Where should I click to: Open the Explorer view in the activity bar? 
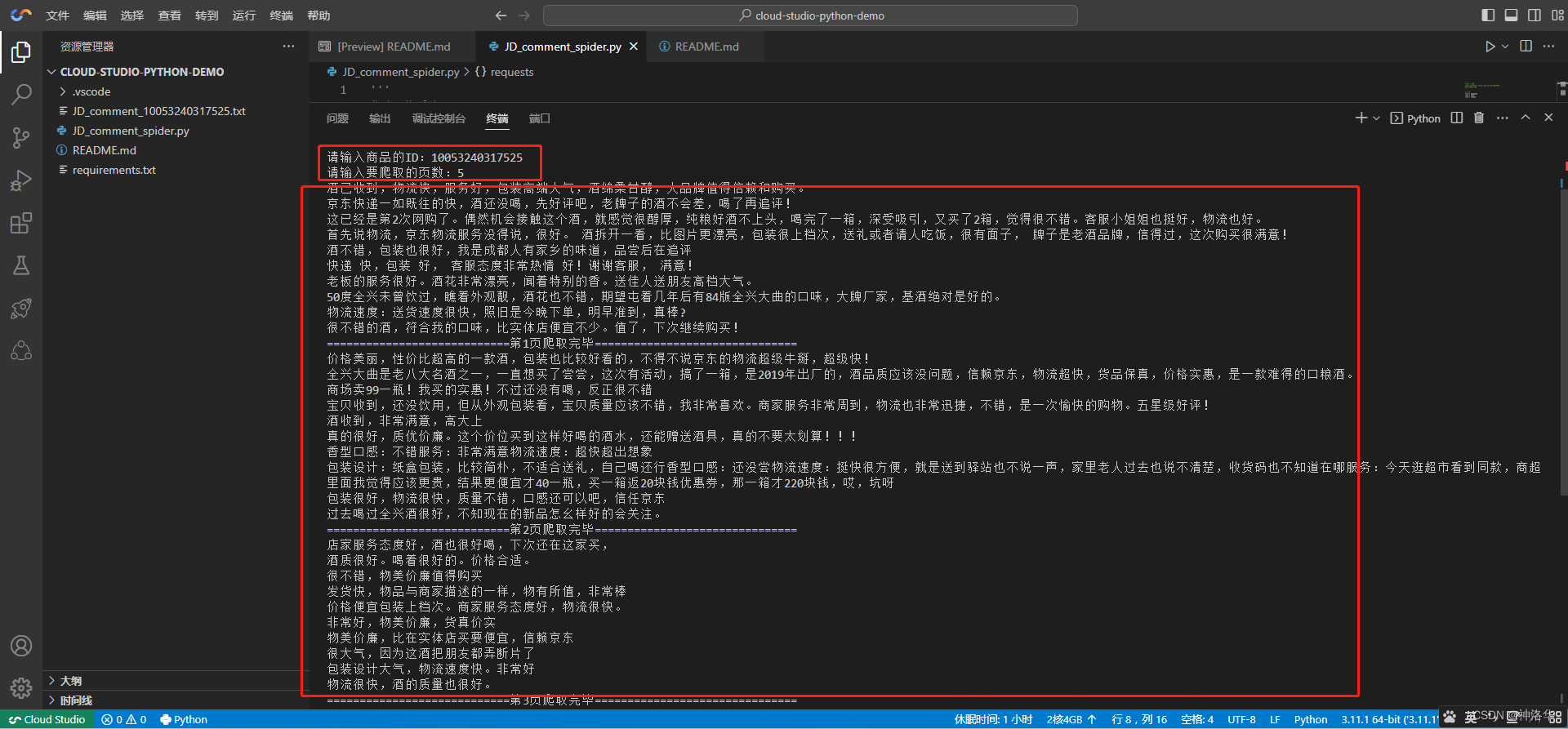point(21,52)
